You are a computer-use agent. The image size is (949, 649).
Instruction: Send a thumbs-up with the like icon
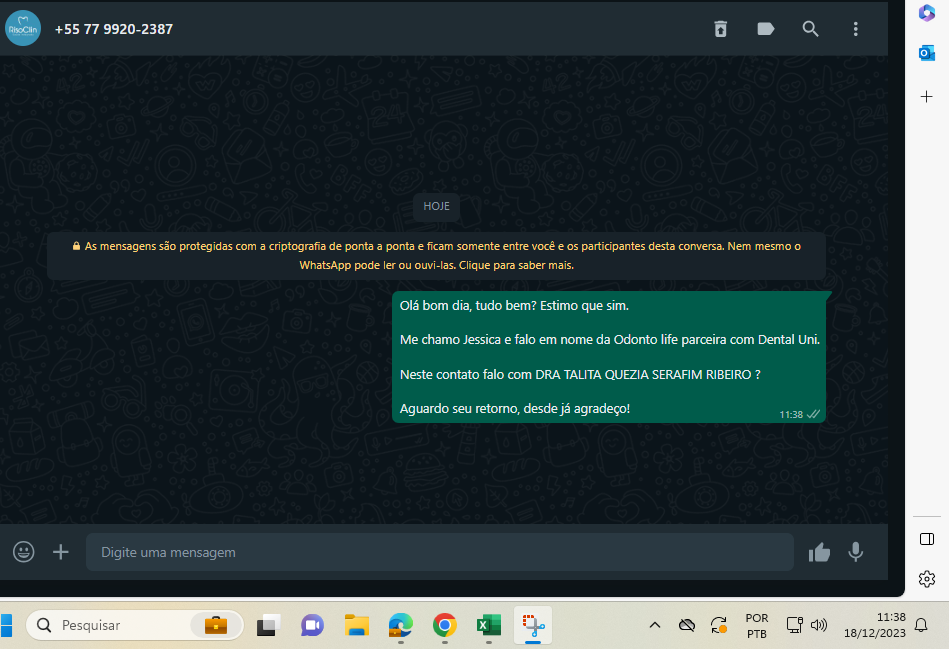coord(819,552)
